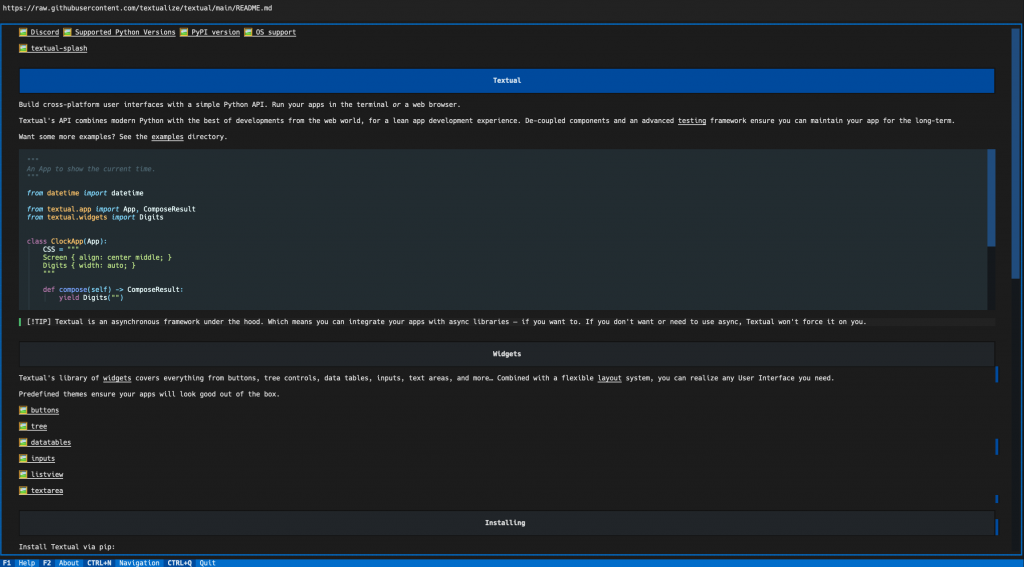The image size is (1024, 567).
Task: Click 'Install Textual via pip:' text
Action: (x=67, y=547)
